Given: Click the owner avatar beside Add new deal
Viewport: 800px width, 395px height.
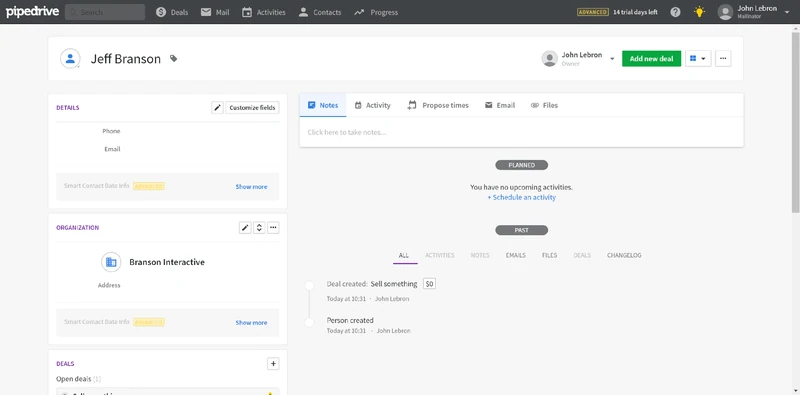Looking at the screenshot, I should pos(549,59).
